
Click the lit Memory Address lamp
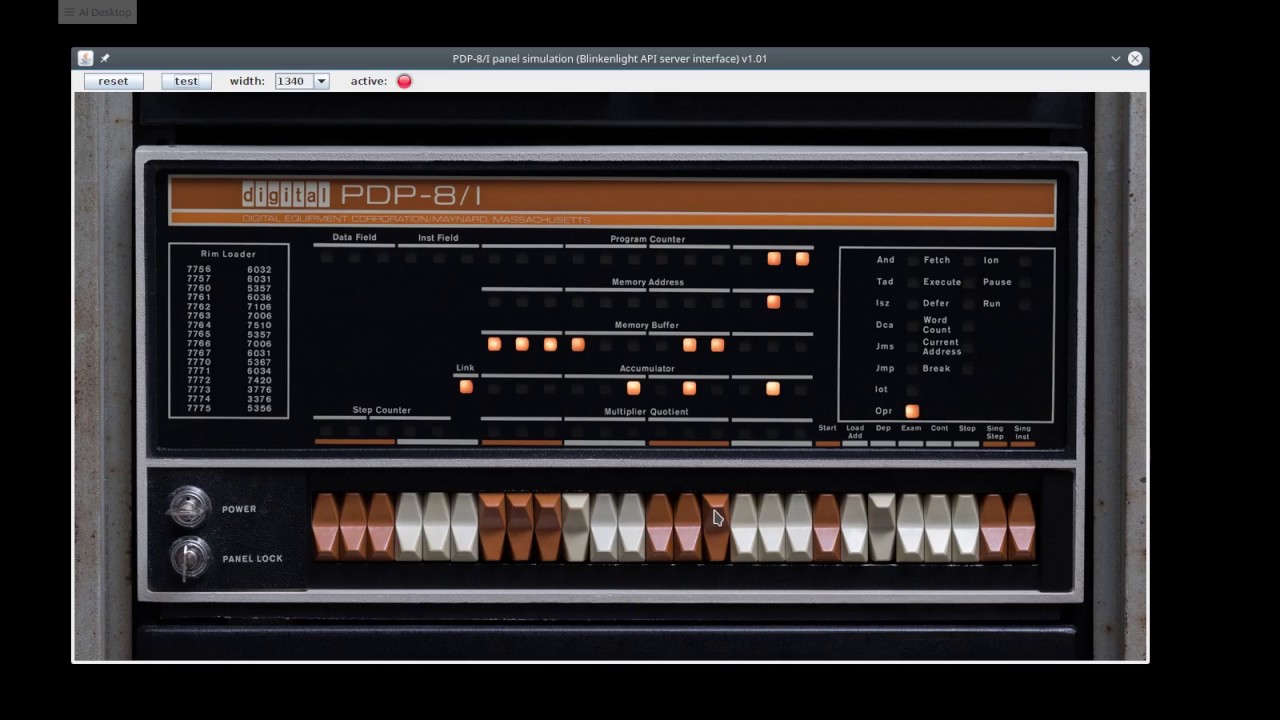coord(773,301)
